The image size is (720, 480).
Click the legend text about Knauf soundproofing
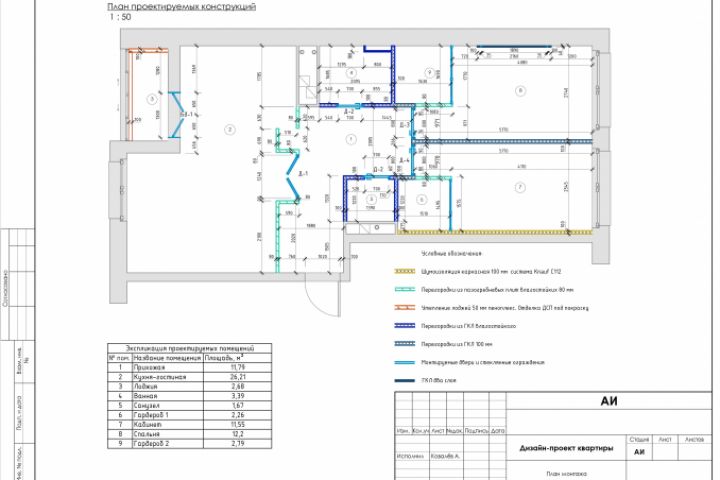click(x=491, y=271)
